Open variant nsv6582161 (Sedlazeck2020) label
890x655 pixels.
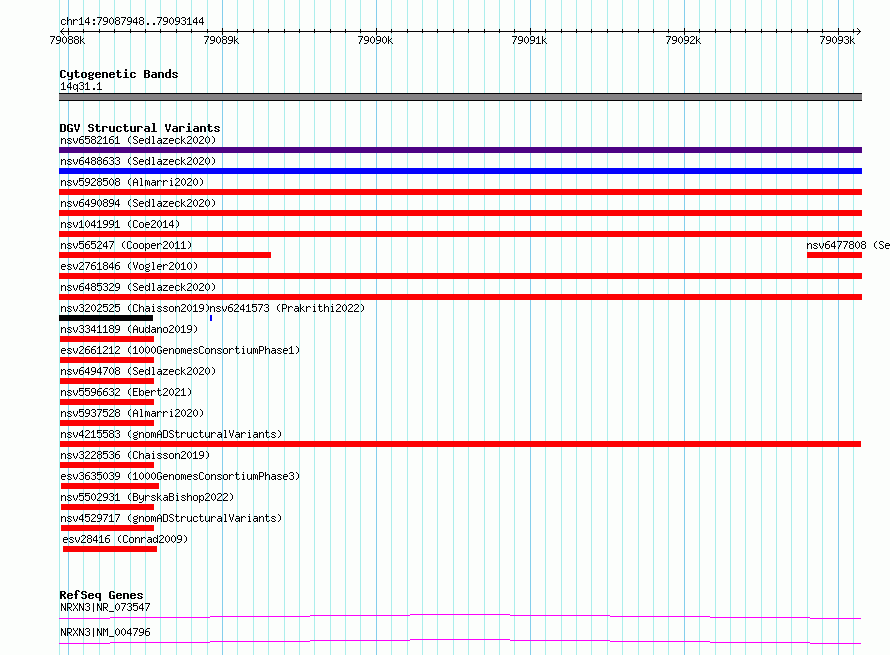coord(138,140)
